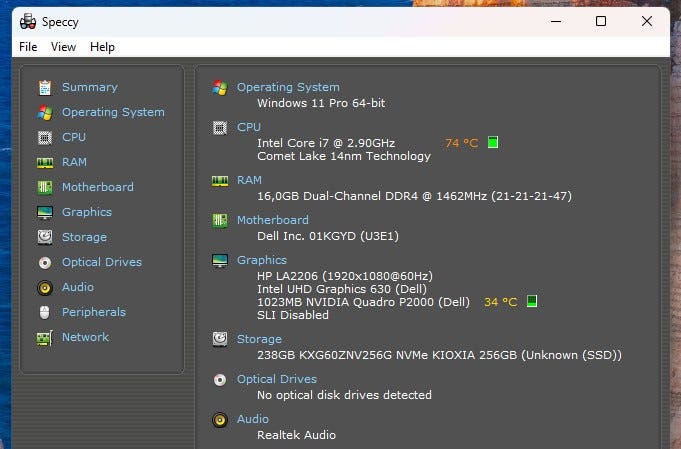
Task: Go to Operating System section in sidebar
Action: 113,112
